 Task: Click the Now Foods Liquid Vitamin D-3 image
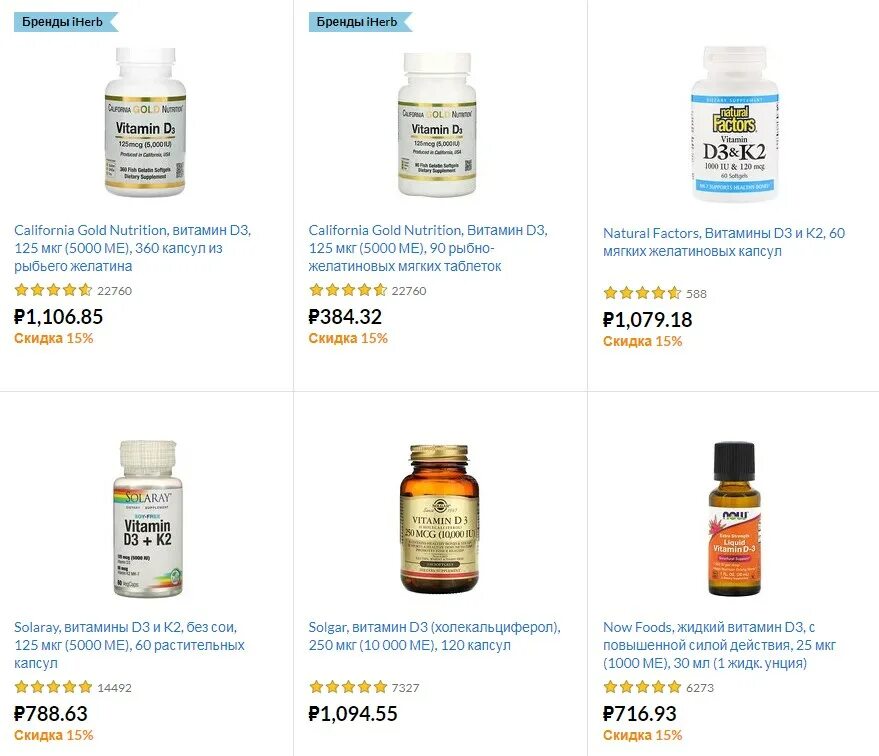[734, 519]
